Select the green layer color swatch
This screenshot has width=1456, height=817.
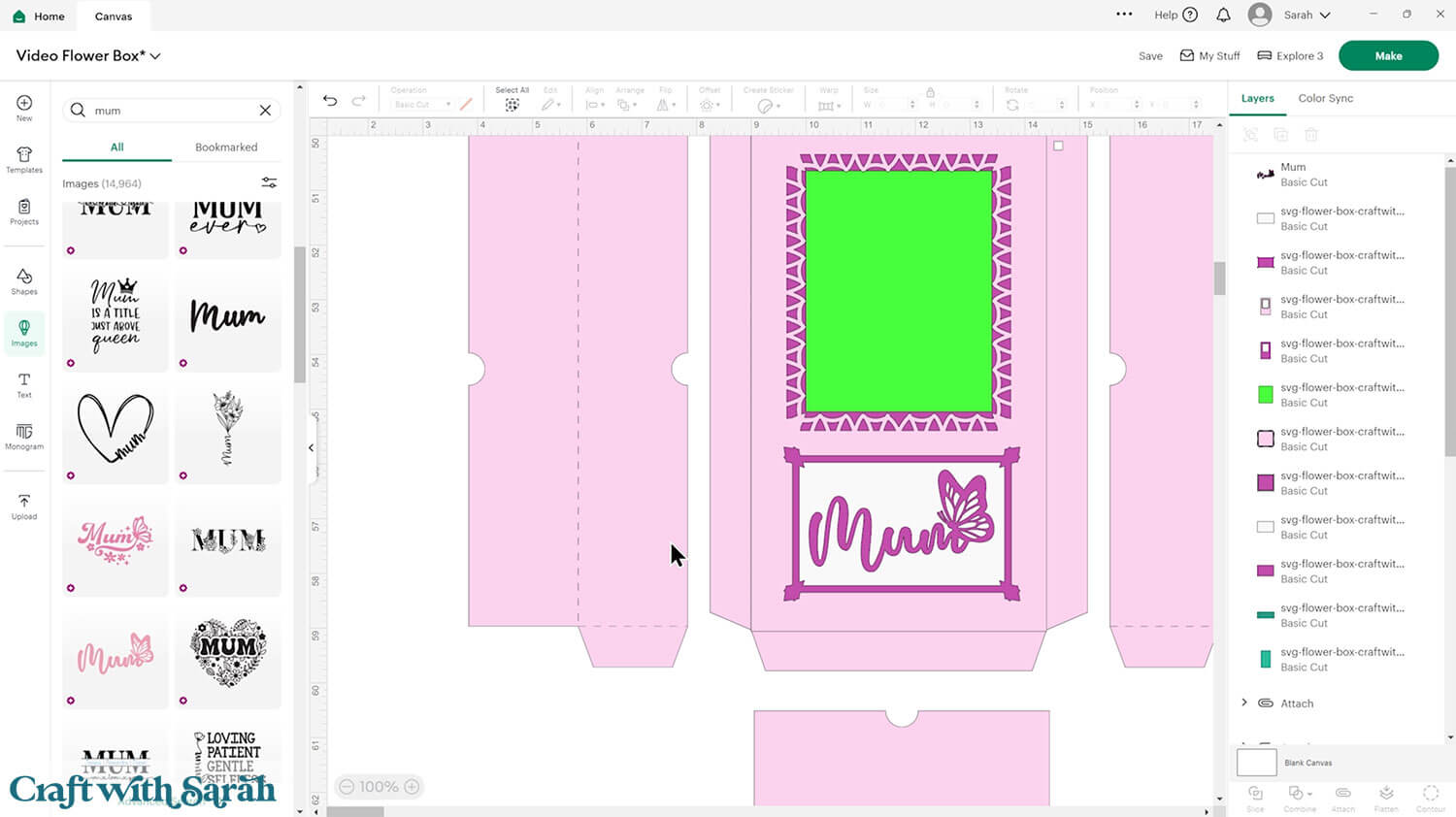tap(1266, 395)
